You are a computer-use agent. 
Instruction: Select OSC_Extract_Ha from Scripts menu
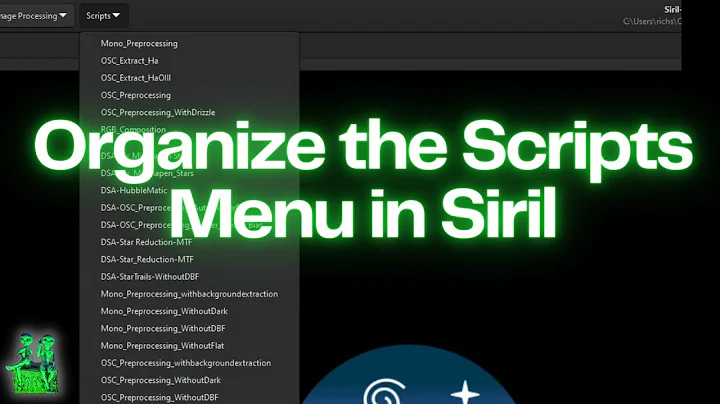tap(129, 61)
